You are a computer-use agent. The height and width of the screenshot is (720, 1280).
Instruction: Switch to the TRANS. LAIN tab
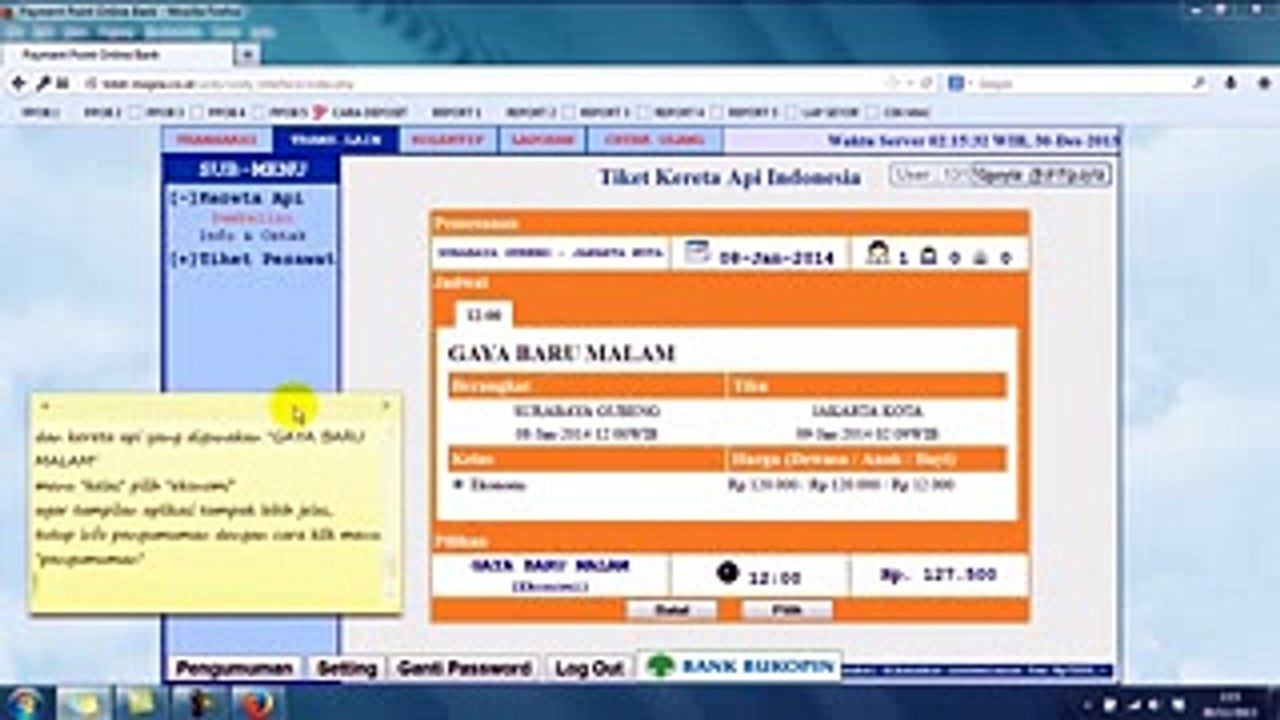pos(336,140)
